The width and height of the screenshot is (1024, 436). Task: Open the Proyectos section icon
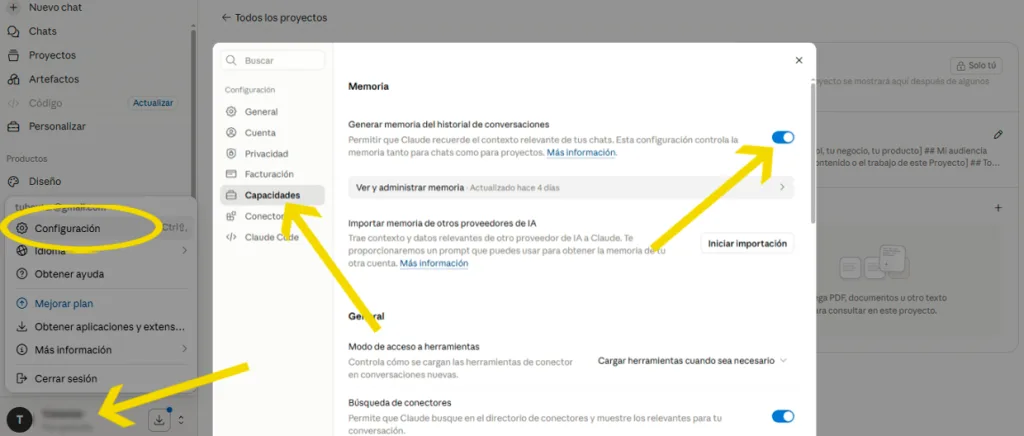click(13, 55)
